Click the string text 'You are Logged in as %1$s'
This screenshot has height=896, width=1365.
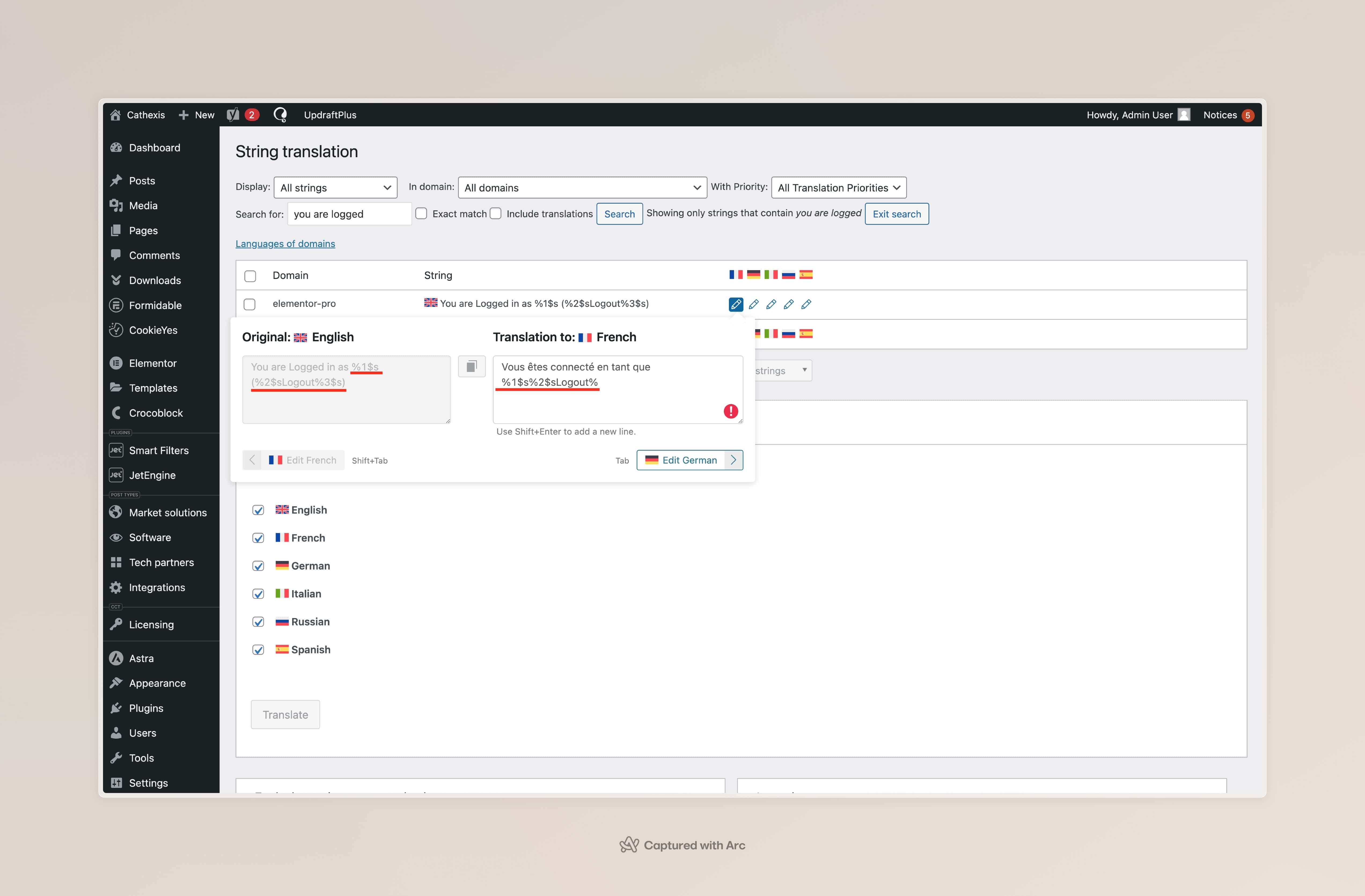pos(498,303)
